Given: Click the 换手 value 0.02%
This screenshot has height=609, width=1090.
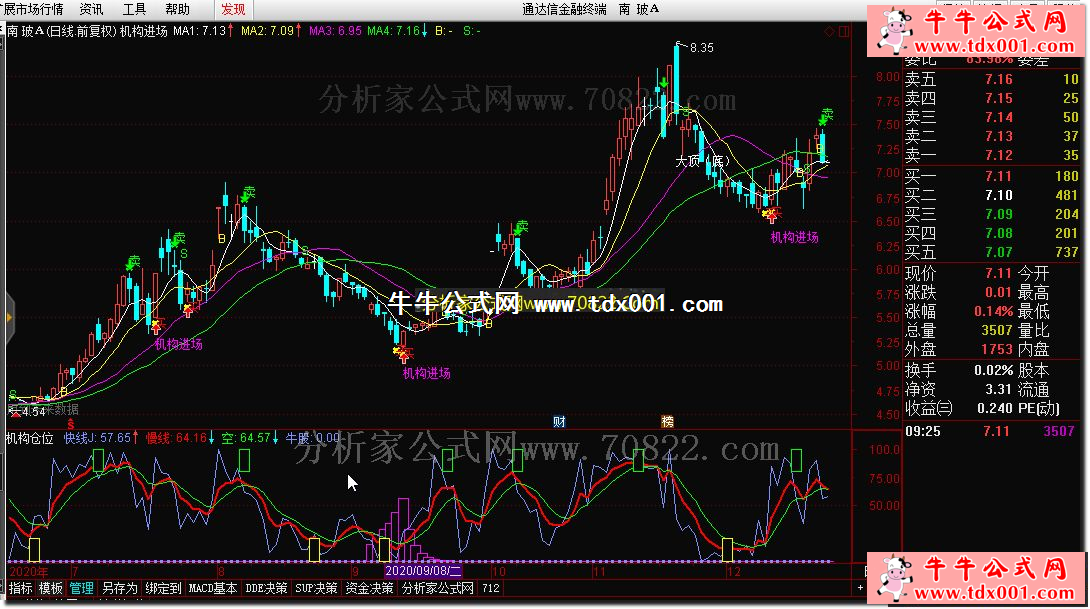Looking at the screenshot, I should 993,370.
